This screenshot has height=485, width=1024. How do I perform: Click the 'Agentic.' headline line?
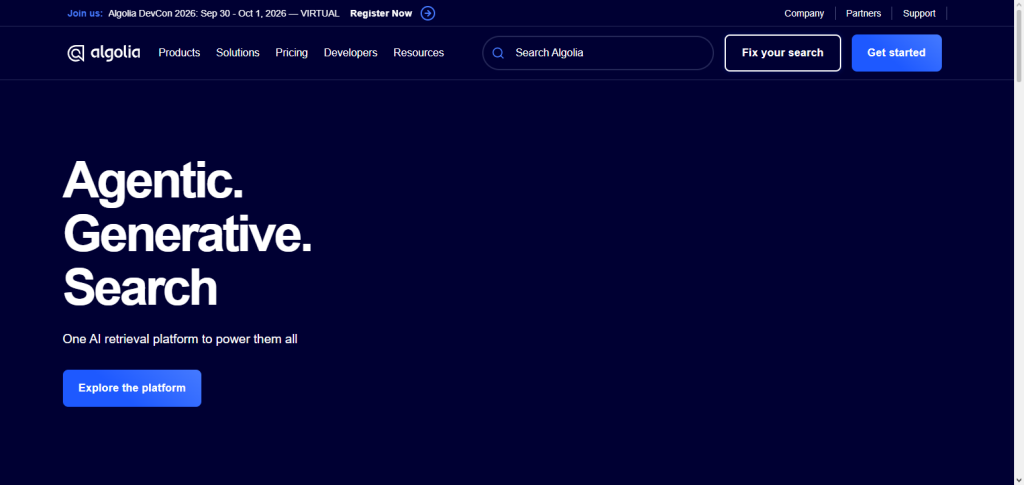point(153,180)
